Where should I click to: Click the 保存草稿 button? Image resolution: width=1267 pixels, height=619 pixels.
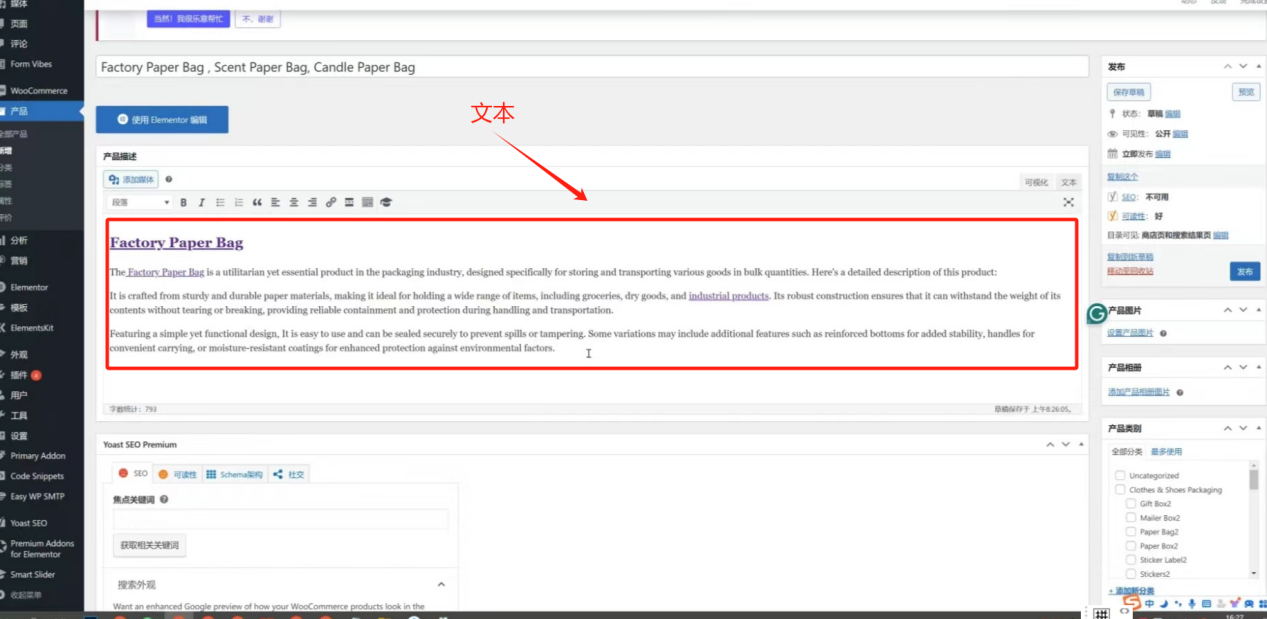click(x=1129, y=92)
